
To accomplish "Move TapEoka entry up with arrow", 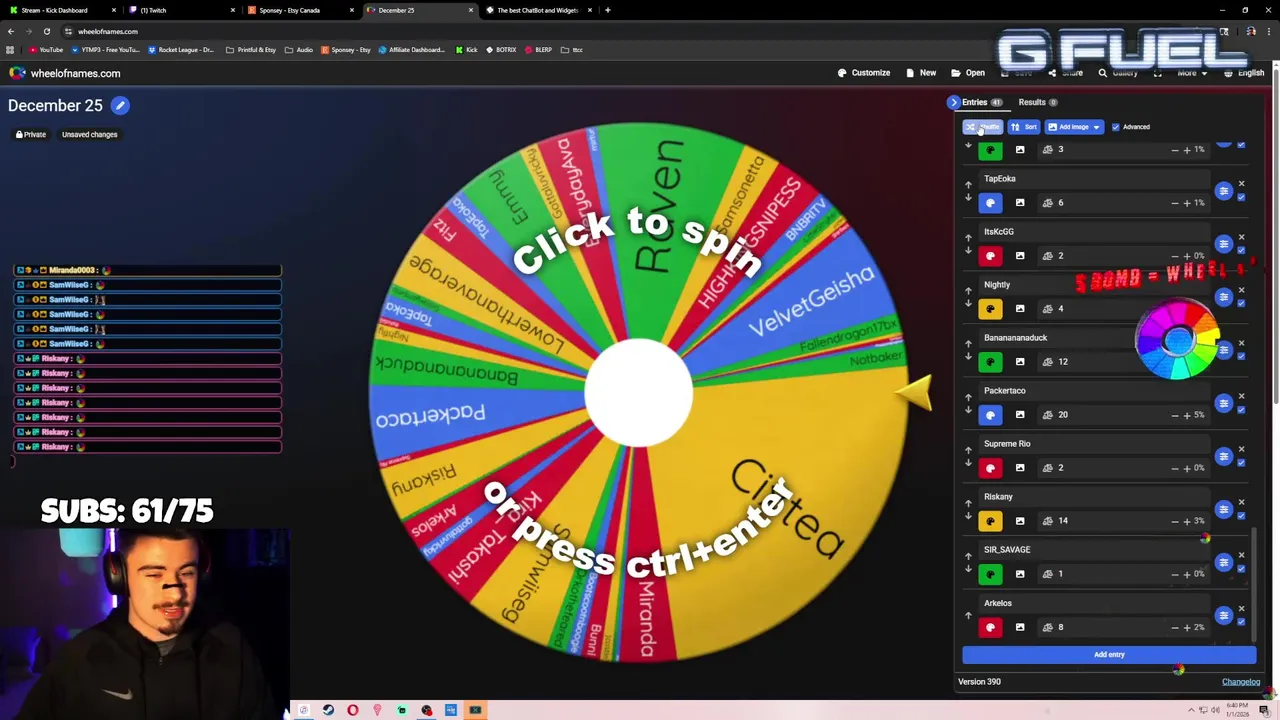I will 968,184.
